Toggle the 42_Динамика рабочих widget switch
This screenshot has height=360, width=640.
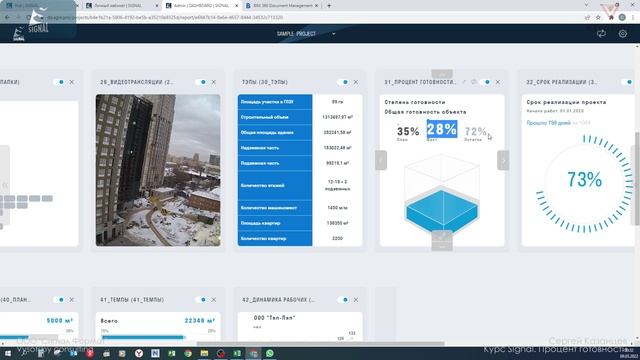click(x=343, y=300)
